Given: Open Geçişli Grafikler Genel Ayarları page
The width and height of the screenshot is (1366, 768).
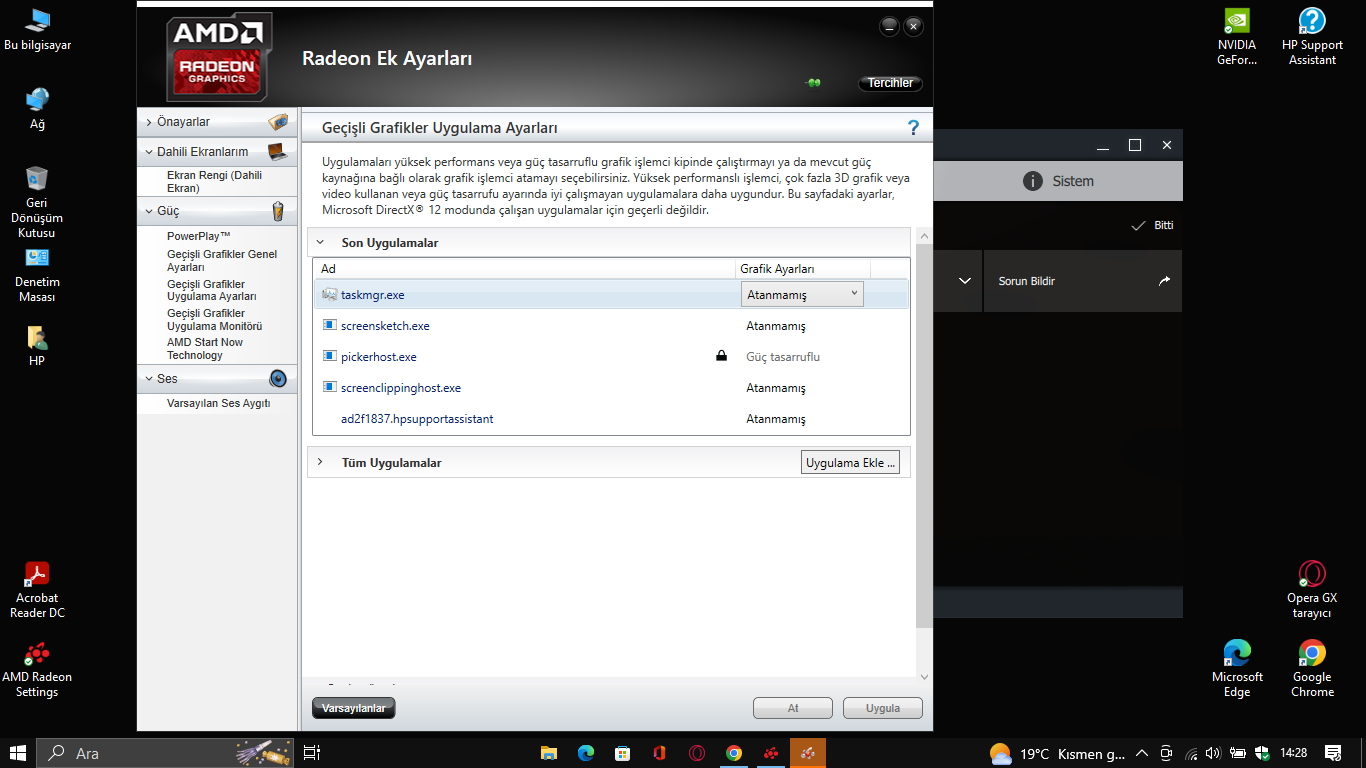Looking at the screenshot, I should [222, 261].
